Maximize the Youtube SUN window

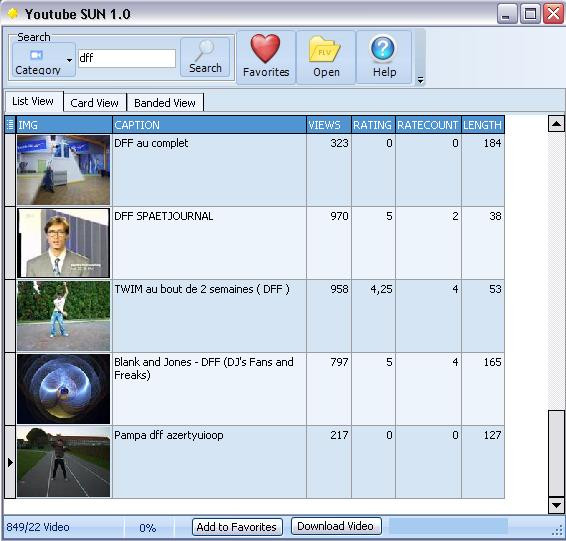coord(530,14)
